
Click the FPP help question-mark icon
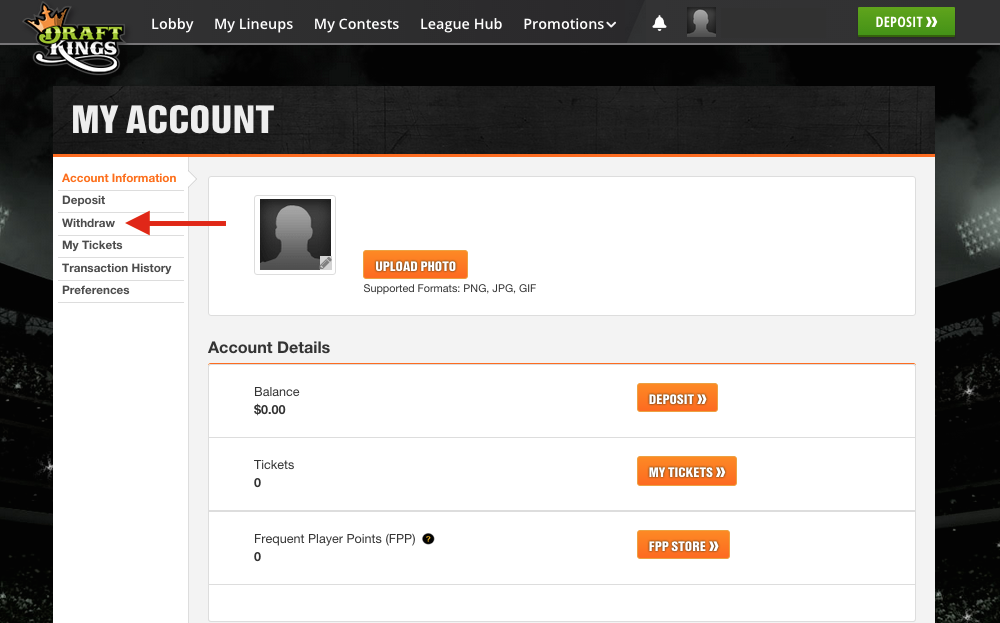coord(429,539)
